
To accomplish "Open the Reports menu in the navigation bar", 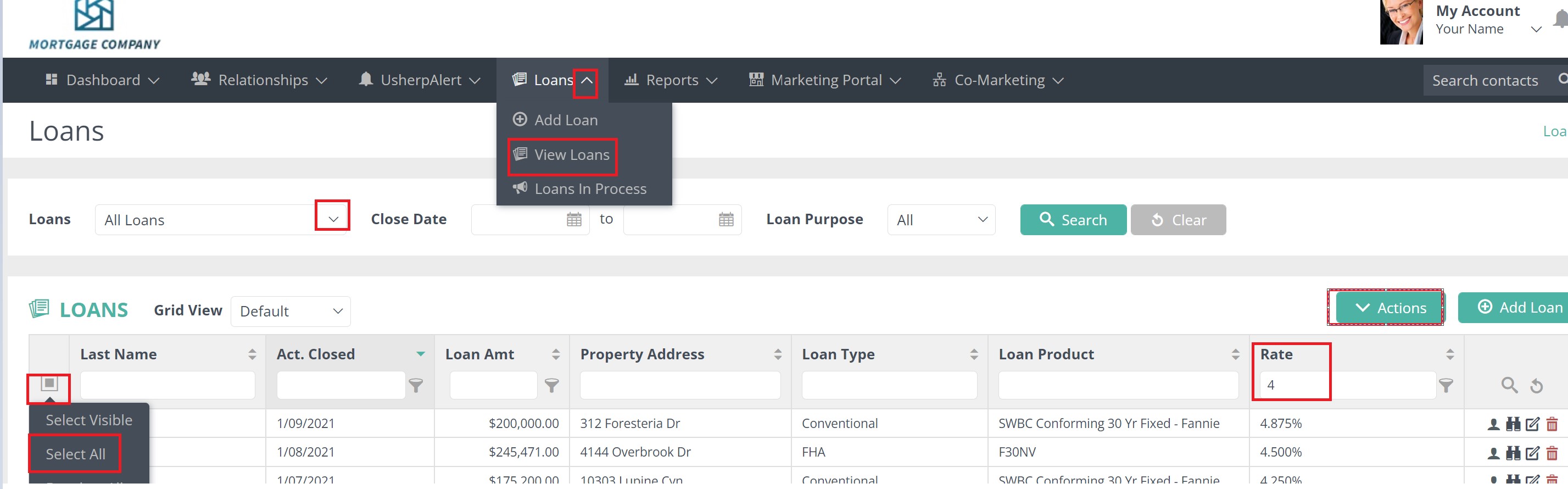I will click(x=671, y=80).
